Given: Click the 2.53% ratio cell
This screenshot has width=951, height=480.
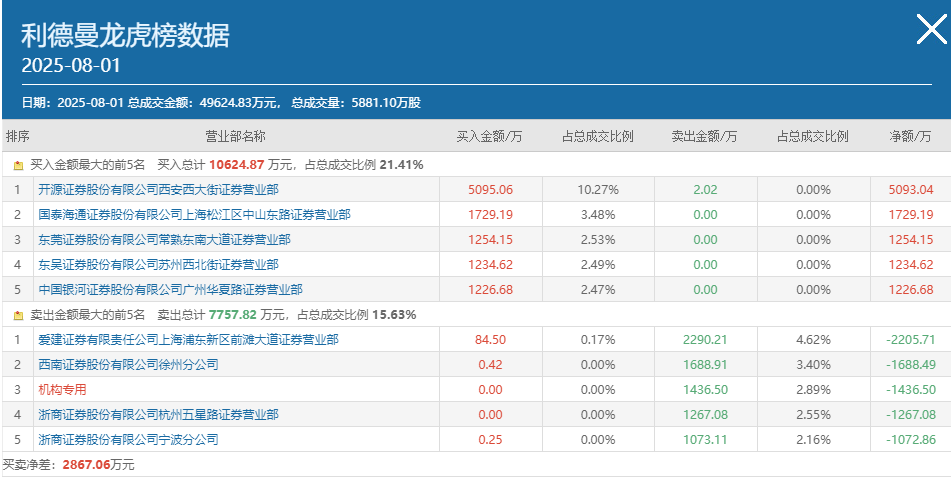Looking at the screenshot, I should tap(598, 239).
